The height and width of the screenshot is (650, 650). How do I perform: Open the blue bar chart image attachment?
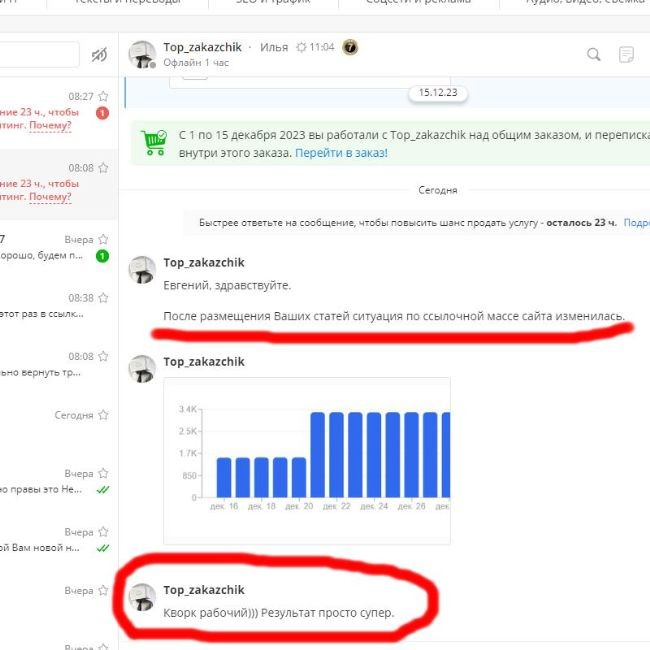tap(306, 460)
